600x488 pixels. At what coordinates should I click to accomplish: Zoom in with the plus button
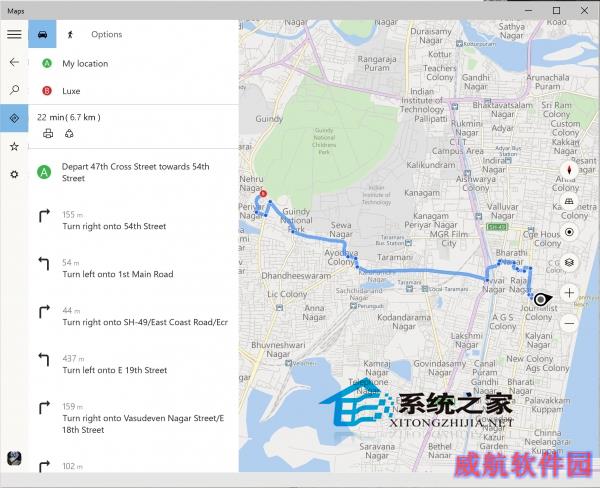click(x=569, y=293)
